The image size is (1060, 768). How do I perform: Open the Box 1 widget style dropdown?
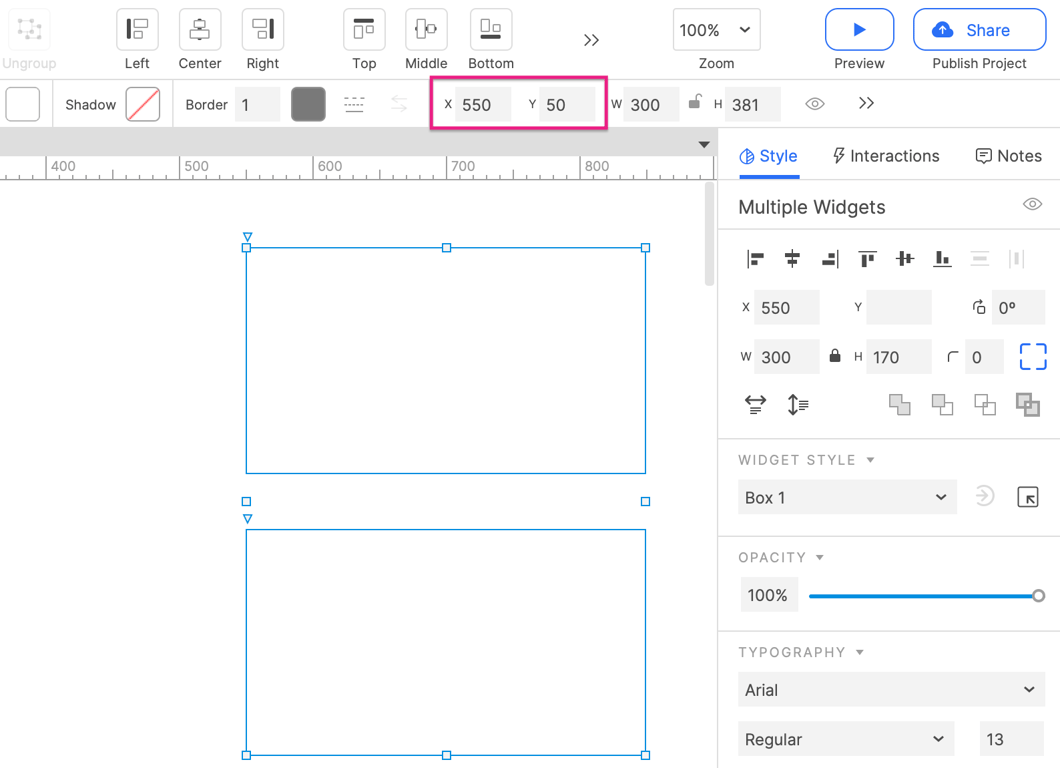(846, 498)
